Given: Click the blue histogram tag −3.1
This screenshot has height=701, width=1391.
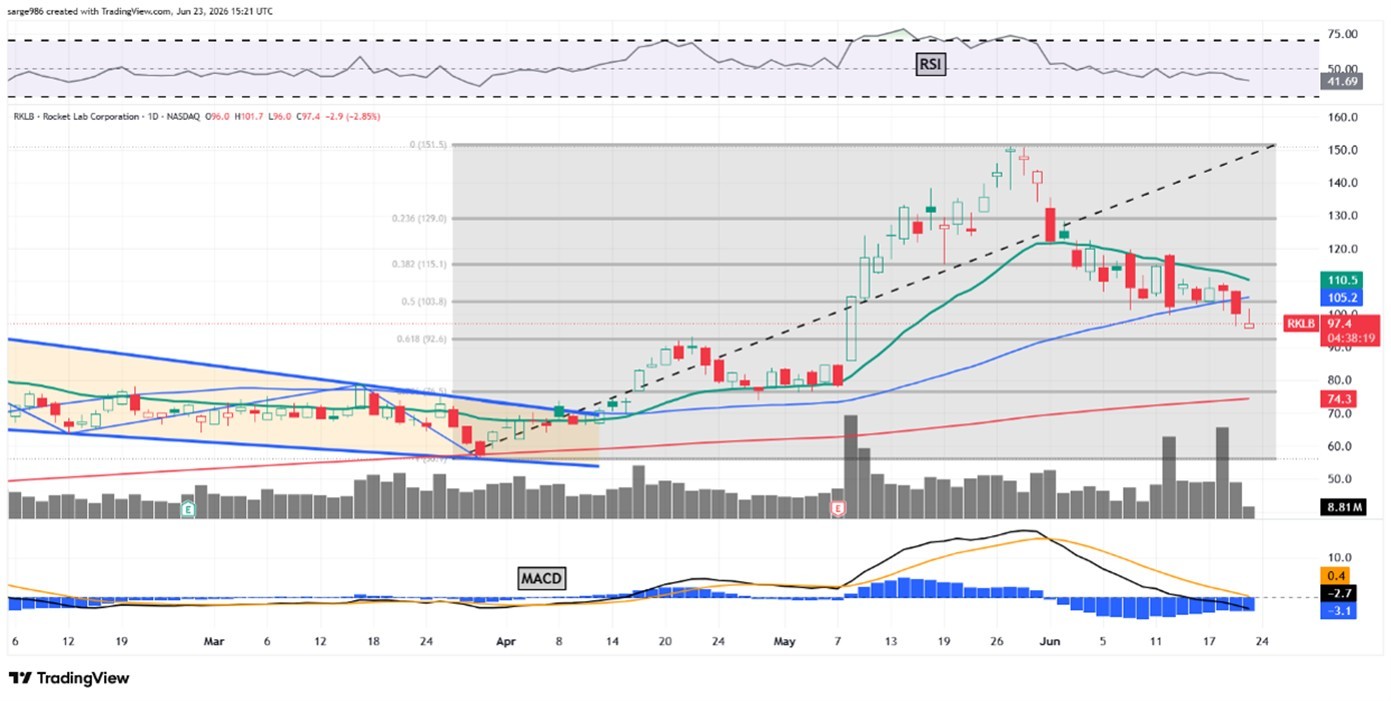Looking at the screenshot, I should 1337,610.
